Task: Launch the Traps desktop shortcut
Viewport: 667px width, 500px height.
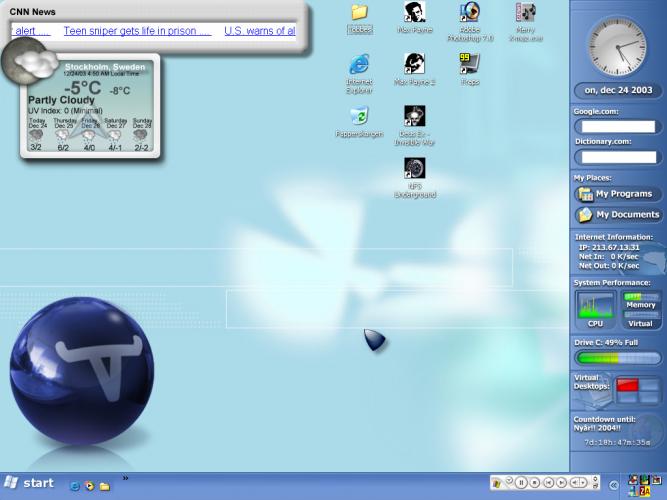Action: pos(470,65)
